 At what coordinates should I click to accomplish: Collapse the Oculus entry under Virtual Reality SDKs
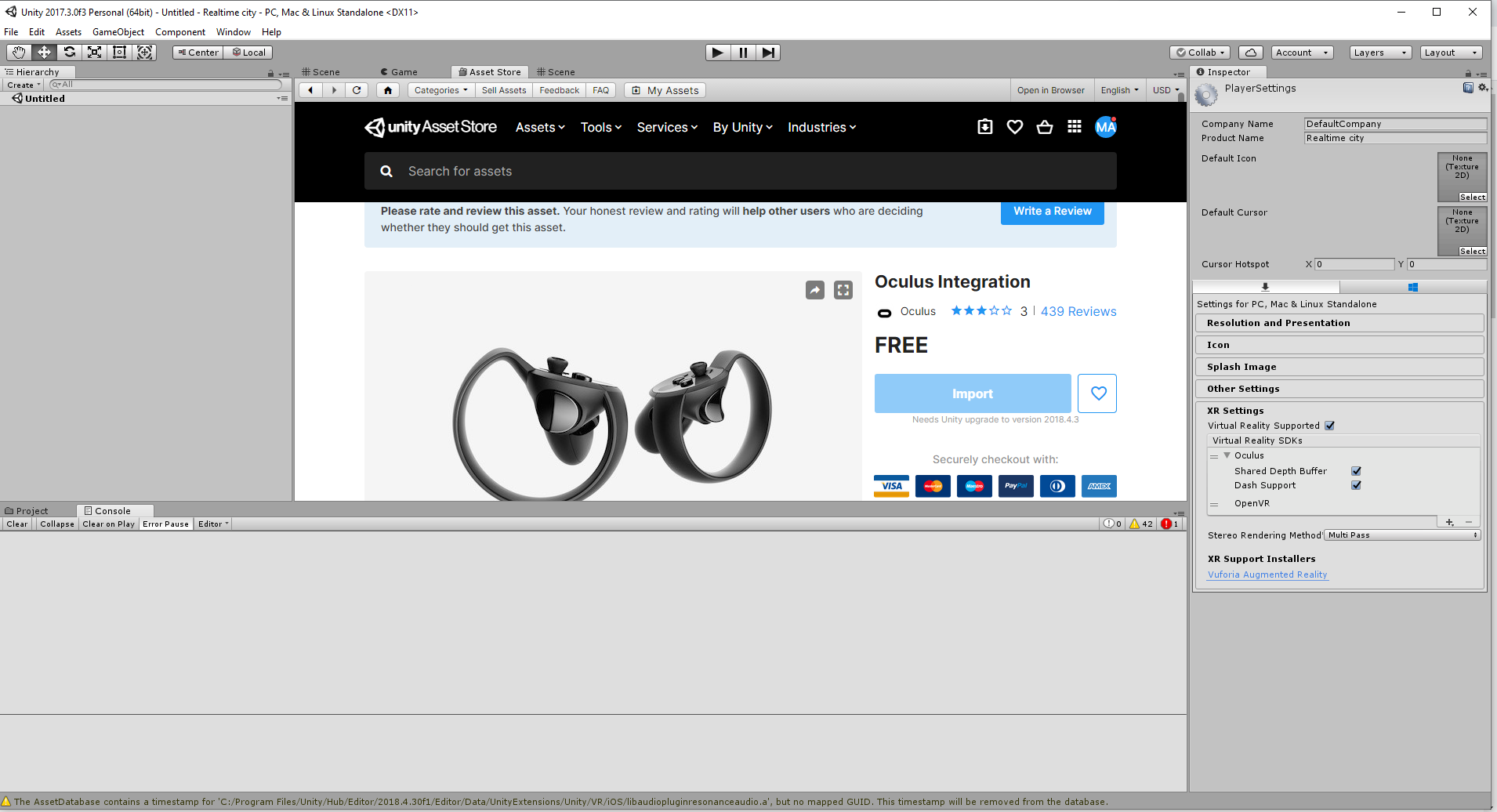1227,455
